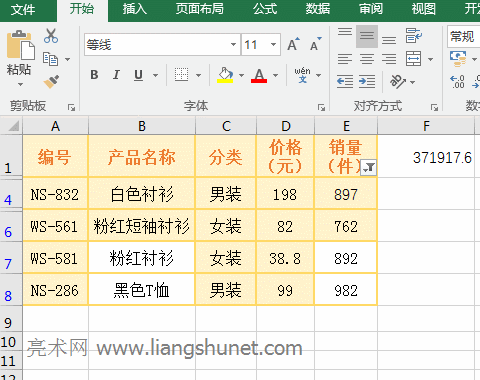Screen dimensions: 480x380
Task: Open the filter button on 销量 column
Action: (x=369, y=167)
